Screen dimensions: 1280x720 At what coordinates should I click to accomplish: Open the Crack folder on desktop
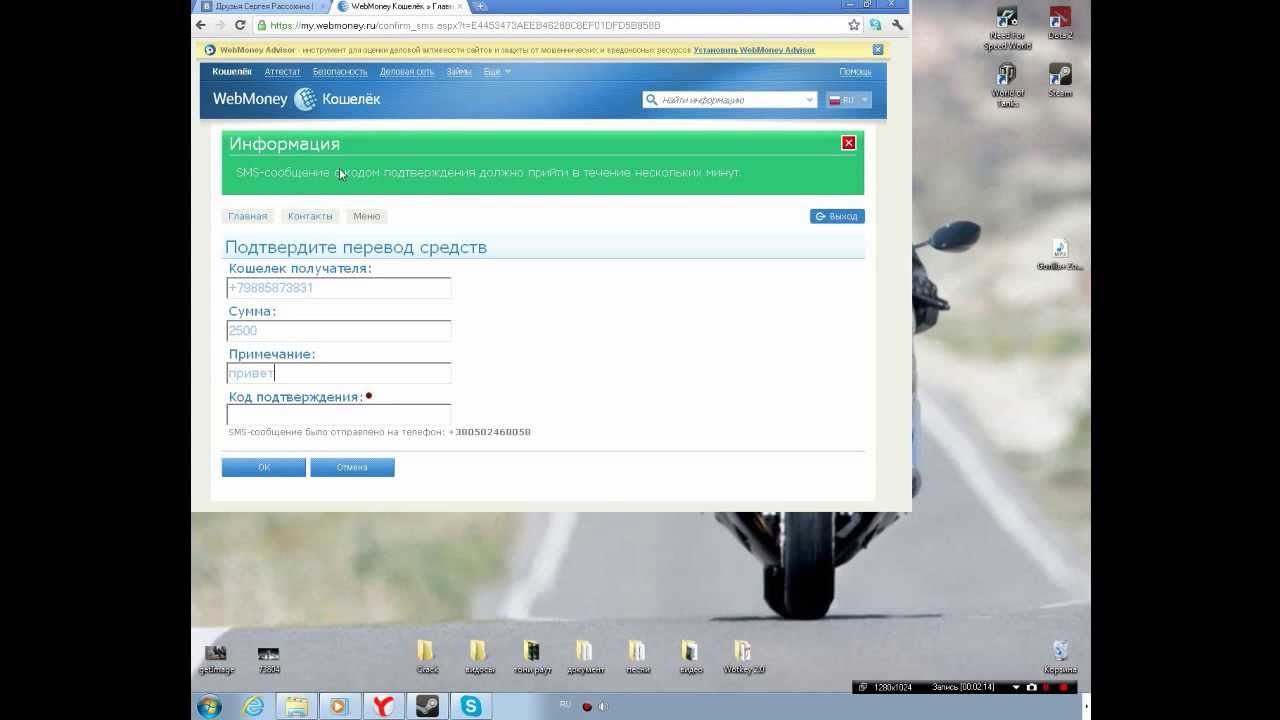(x=427, y=657)
